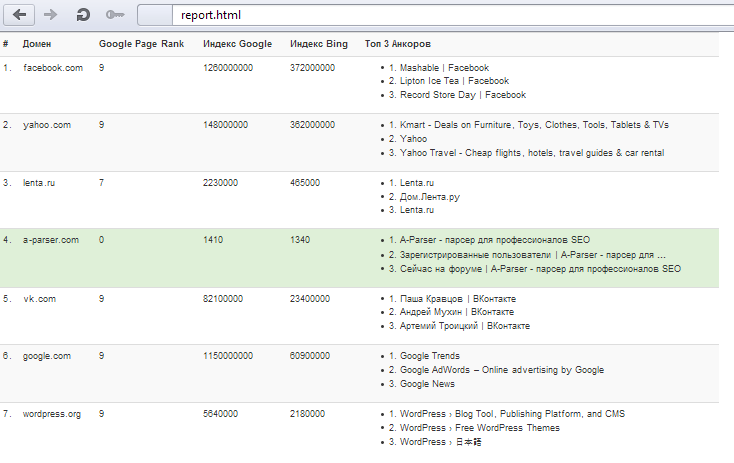
Task: Select the lenta.ru domain cell
Action: 39,183
